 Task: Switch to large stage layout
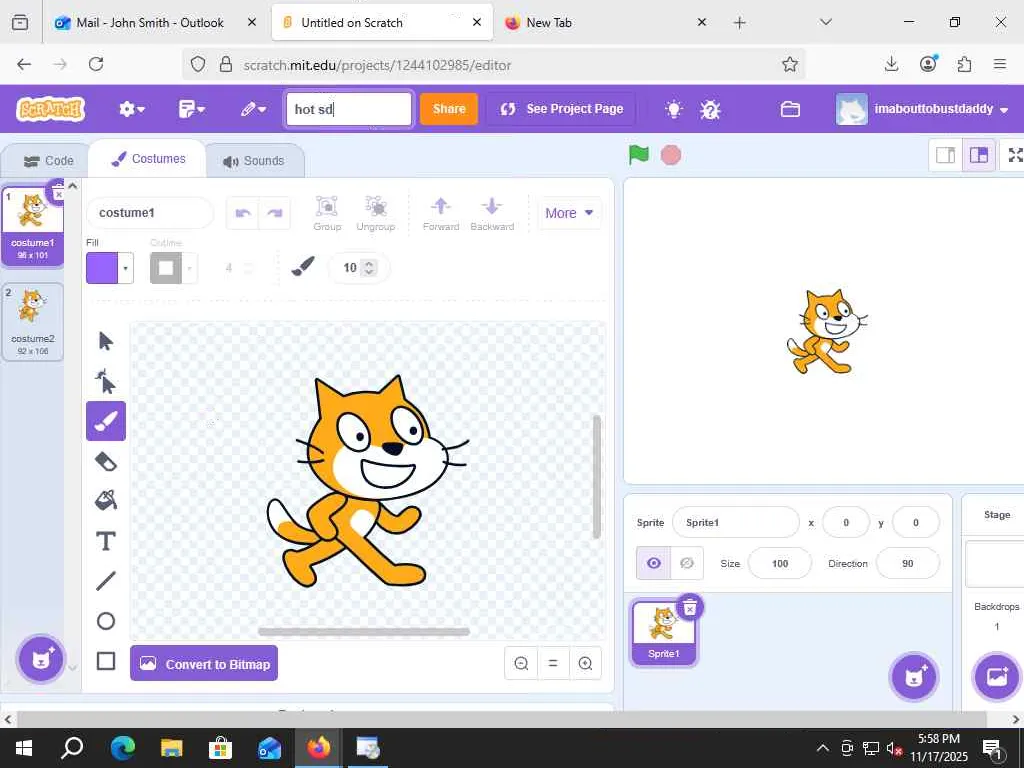click(x=978, y=155)
